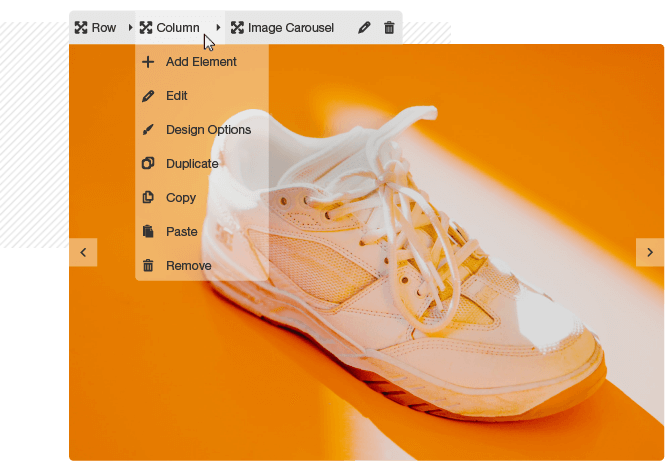Open Design Options from the Column menu
This screenshot has height=471, width=671.
click(202, 130)
